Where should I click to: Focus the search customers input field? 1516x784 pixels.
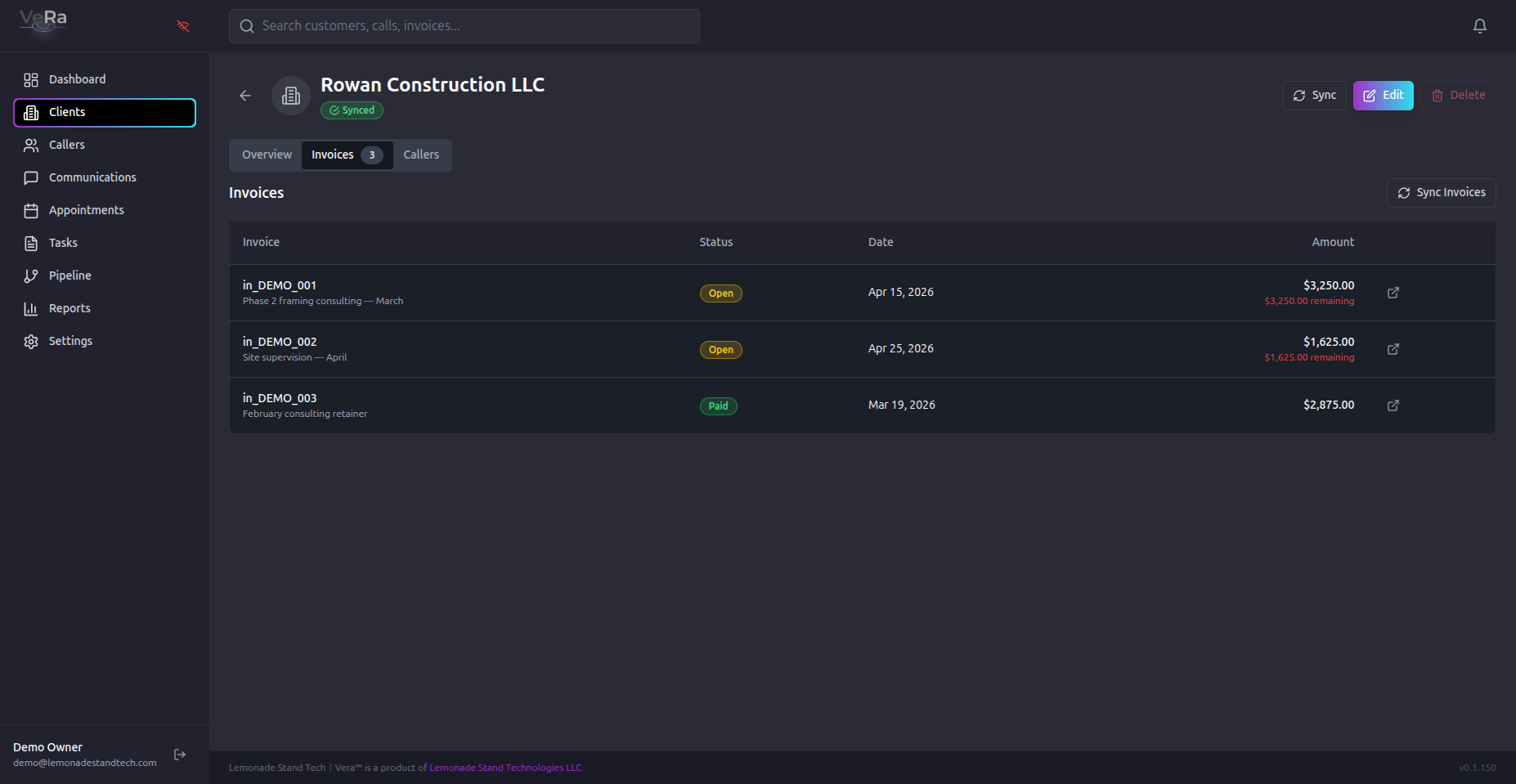click(464, 26)
